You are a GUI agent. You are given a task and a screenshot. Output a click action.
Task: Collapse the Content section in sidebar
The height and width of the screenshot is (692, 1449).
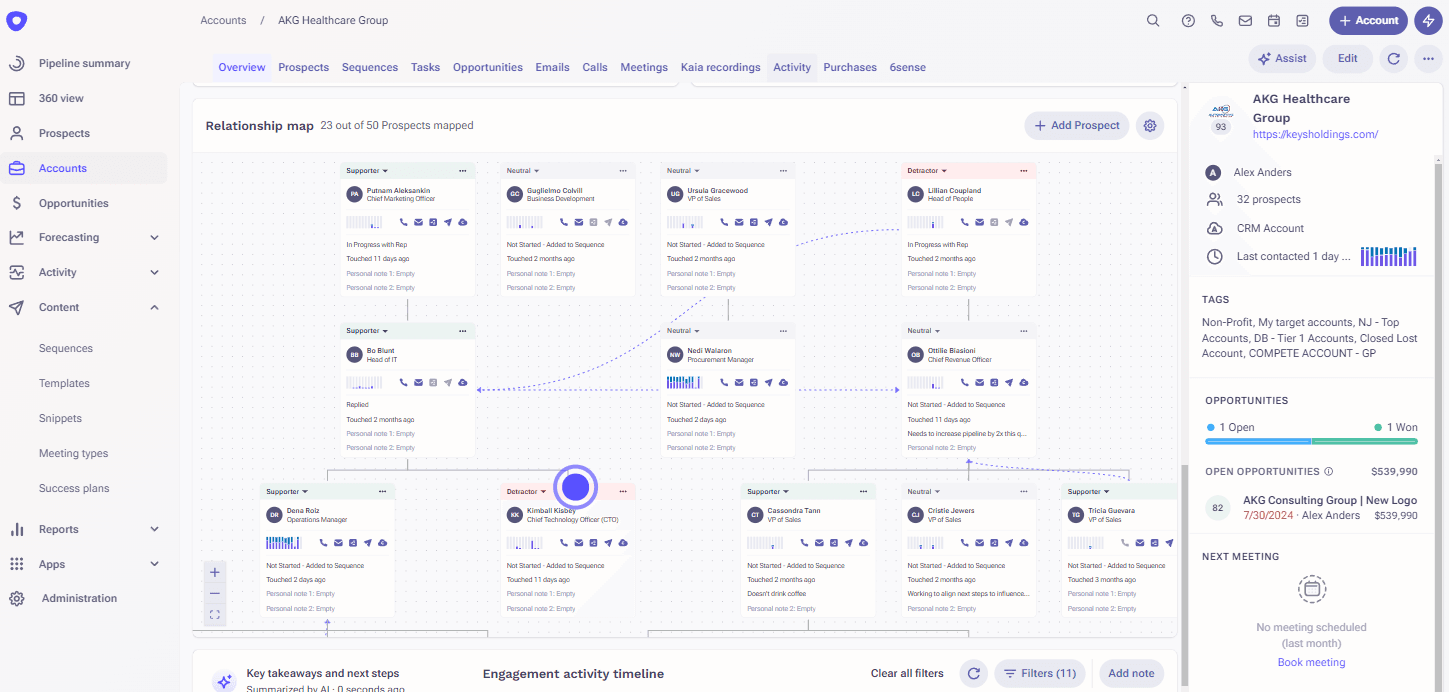coord(154,307)
